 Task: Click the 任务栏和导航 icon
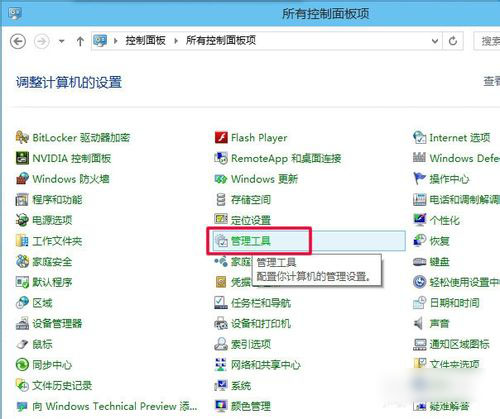click(x=221, y=303)
